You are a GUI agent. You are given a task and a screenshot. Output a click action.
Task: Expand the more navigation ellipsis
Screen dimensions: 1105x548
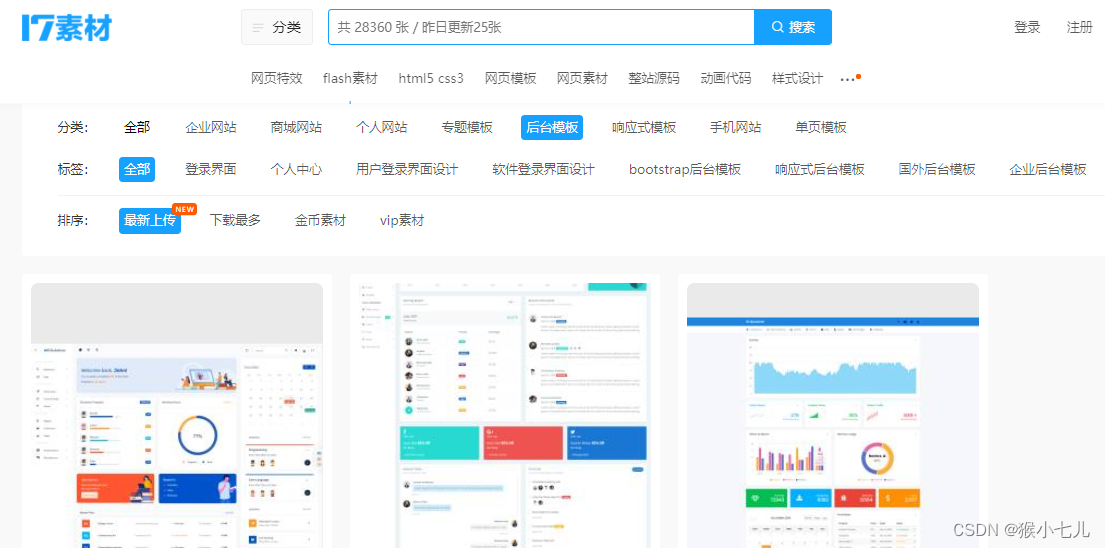pyautogui.click(x=848, y=80)
